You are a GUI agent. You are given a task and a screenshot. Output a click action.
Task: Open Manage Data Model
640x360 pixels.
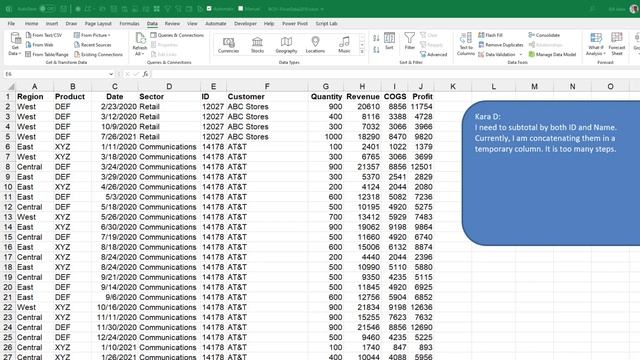(x=552, y=54)
